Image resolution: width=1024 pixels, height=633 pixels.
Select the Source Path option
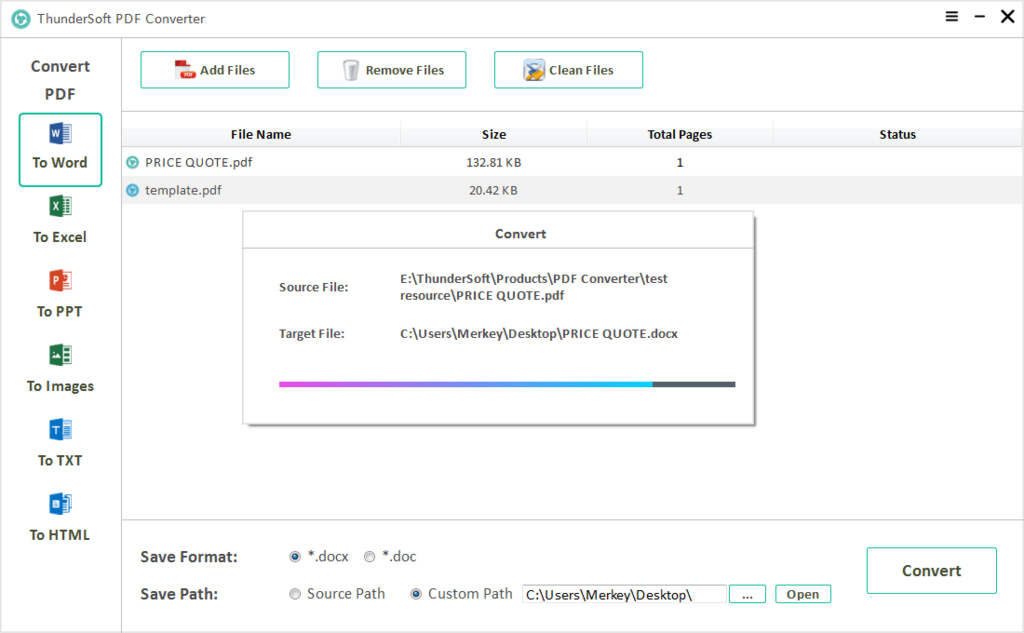(295, 594)
